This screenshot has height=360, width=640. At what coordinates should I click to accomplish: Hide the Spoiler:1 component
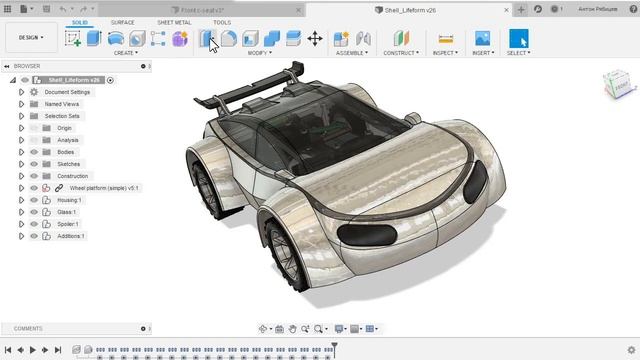click(34, 224)
